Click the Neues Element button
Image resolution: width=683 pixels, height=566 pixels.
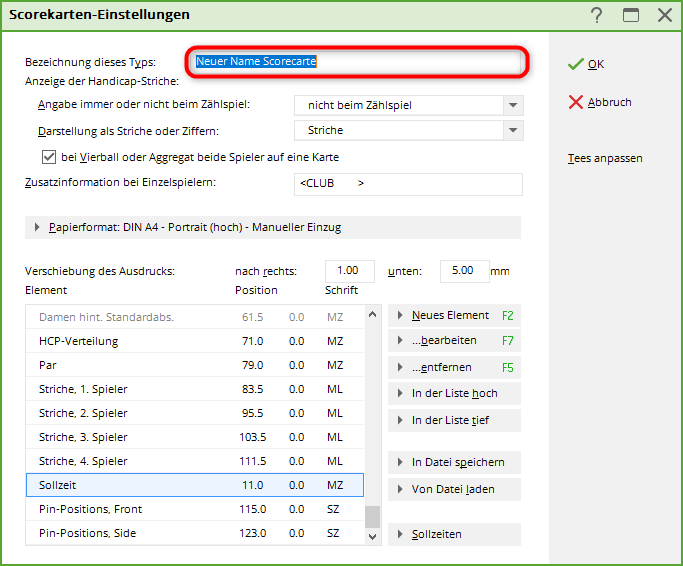(453, 315)
